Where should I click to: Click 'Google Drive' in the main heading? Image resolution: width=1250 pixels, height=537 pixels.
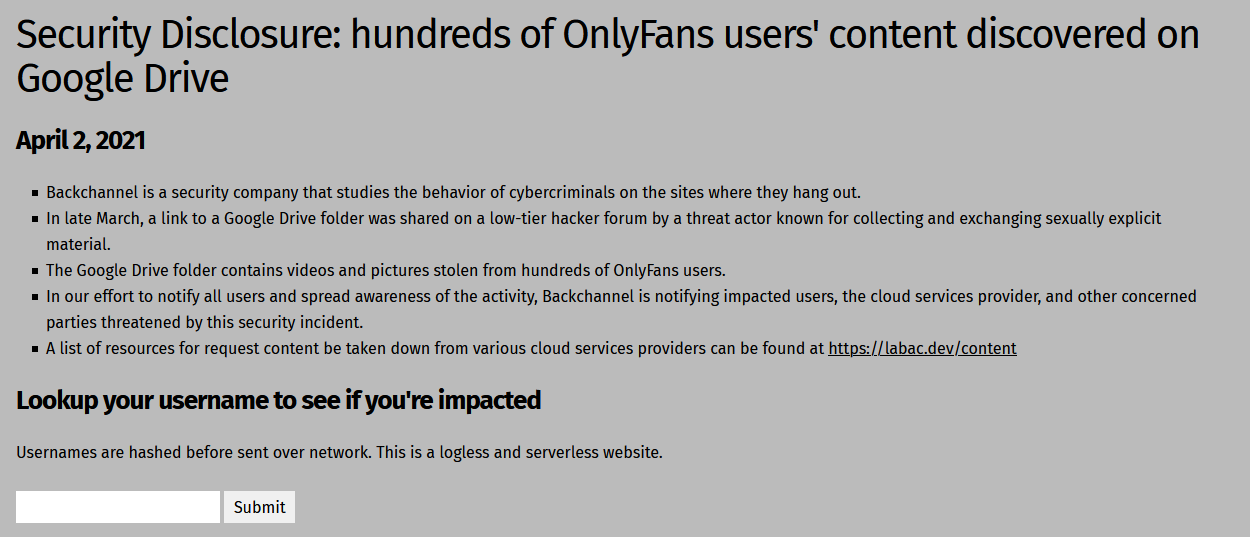coord(123,78)
